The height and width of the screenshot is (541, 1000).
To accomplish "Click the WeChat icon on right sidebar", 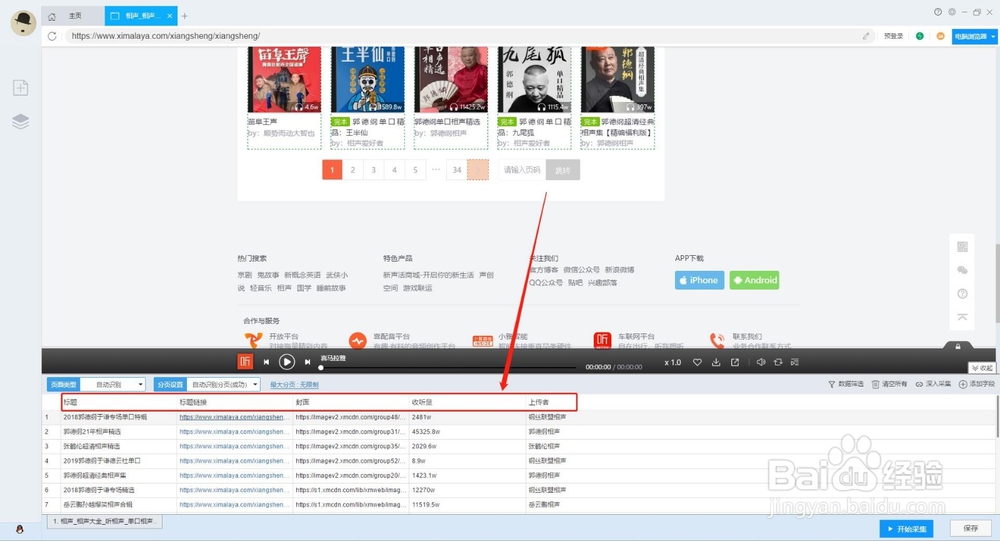I will pyautogui.click(x=962, y=270).
